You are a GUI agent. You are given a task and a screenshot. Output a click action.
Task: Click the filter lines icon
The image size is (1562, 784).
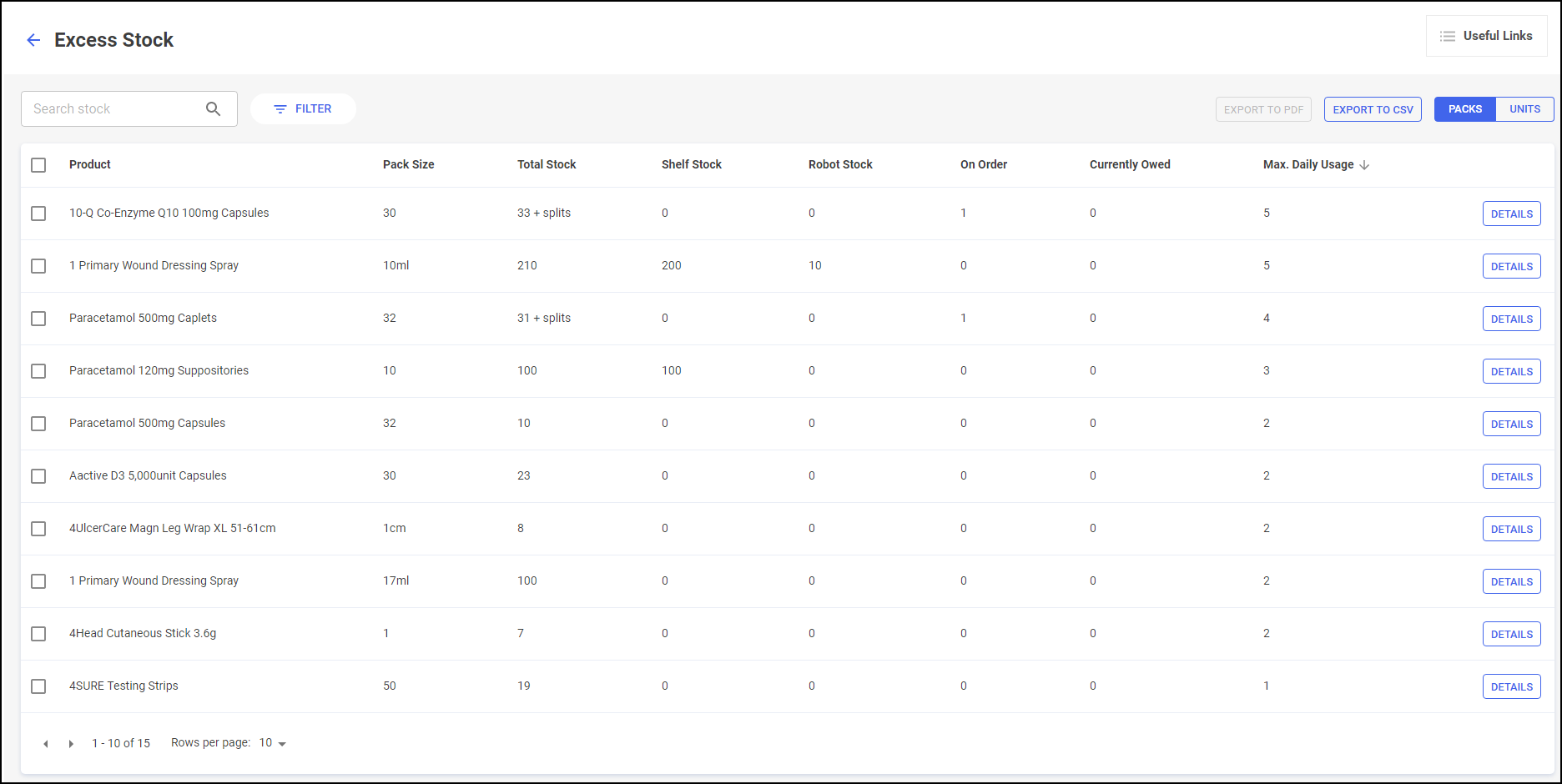point(280,109)
